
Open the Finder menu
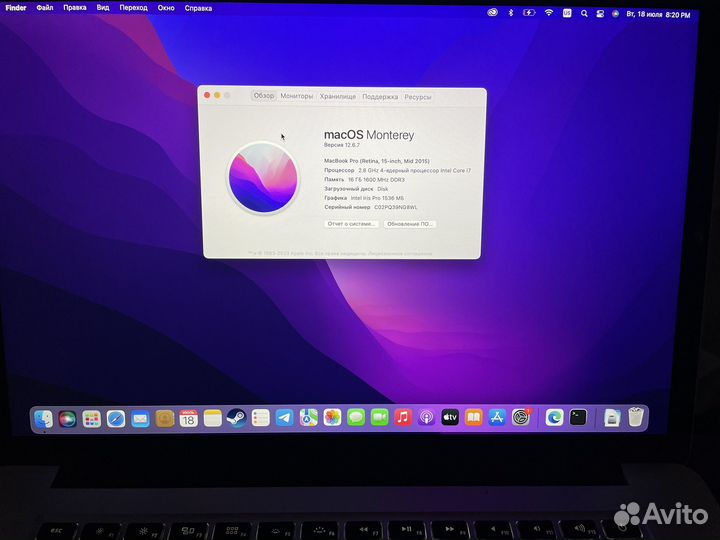coord(16,7)
